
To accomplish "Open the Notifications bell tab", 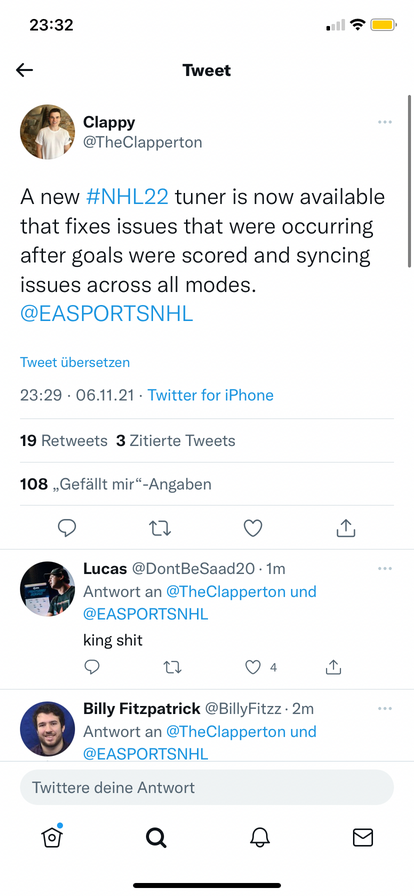I will click(x=260, y=837).
